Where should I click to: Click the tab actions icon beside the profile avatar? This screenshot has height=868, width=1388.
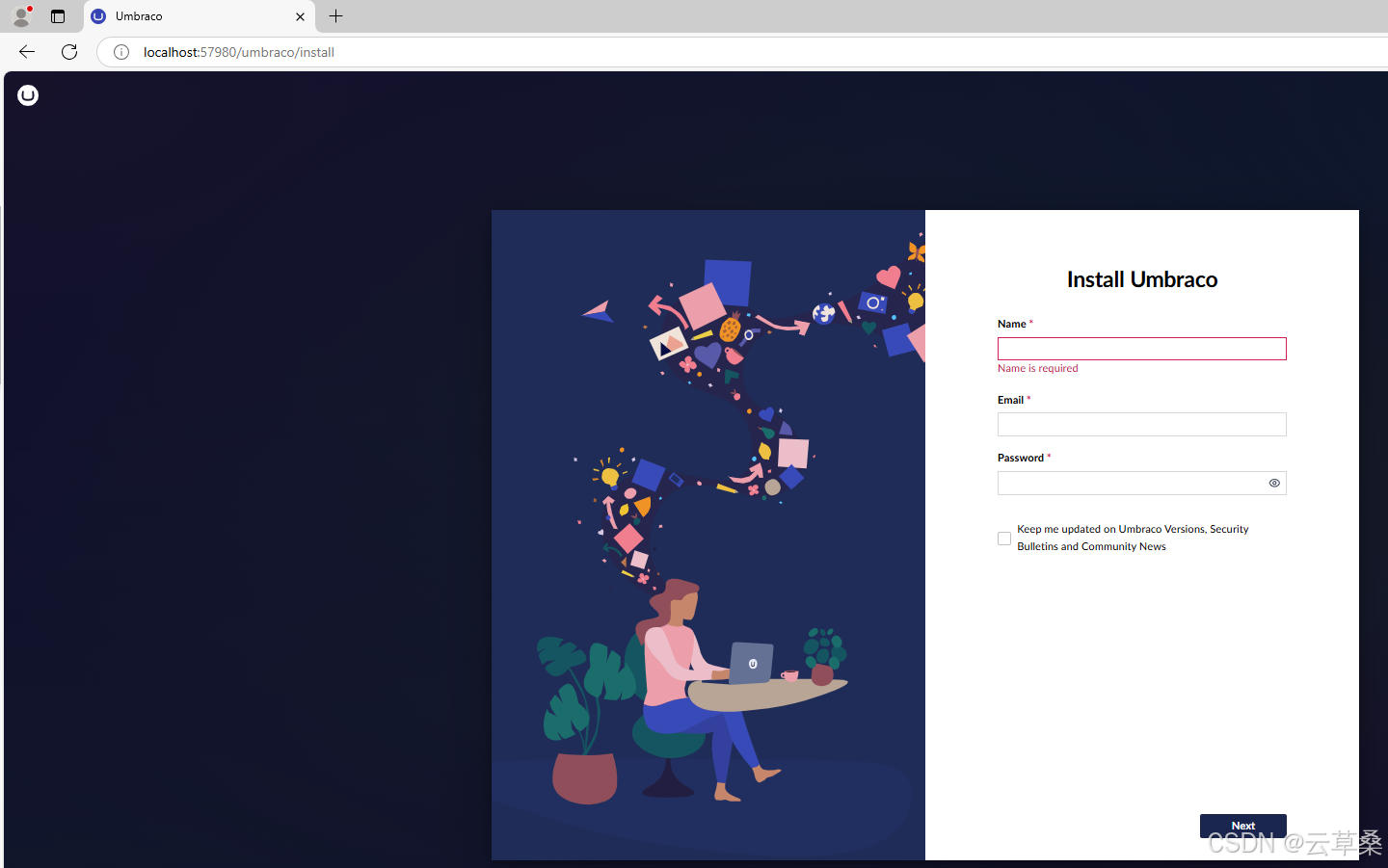pos(58,16)
